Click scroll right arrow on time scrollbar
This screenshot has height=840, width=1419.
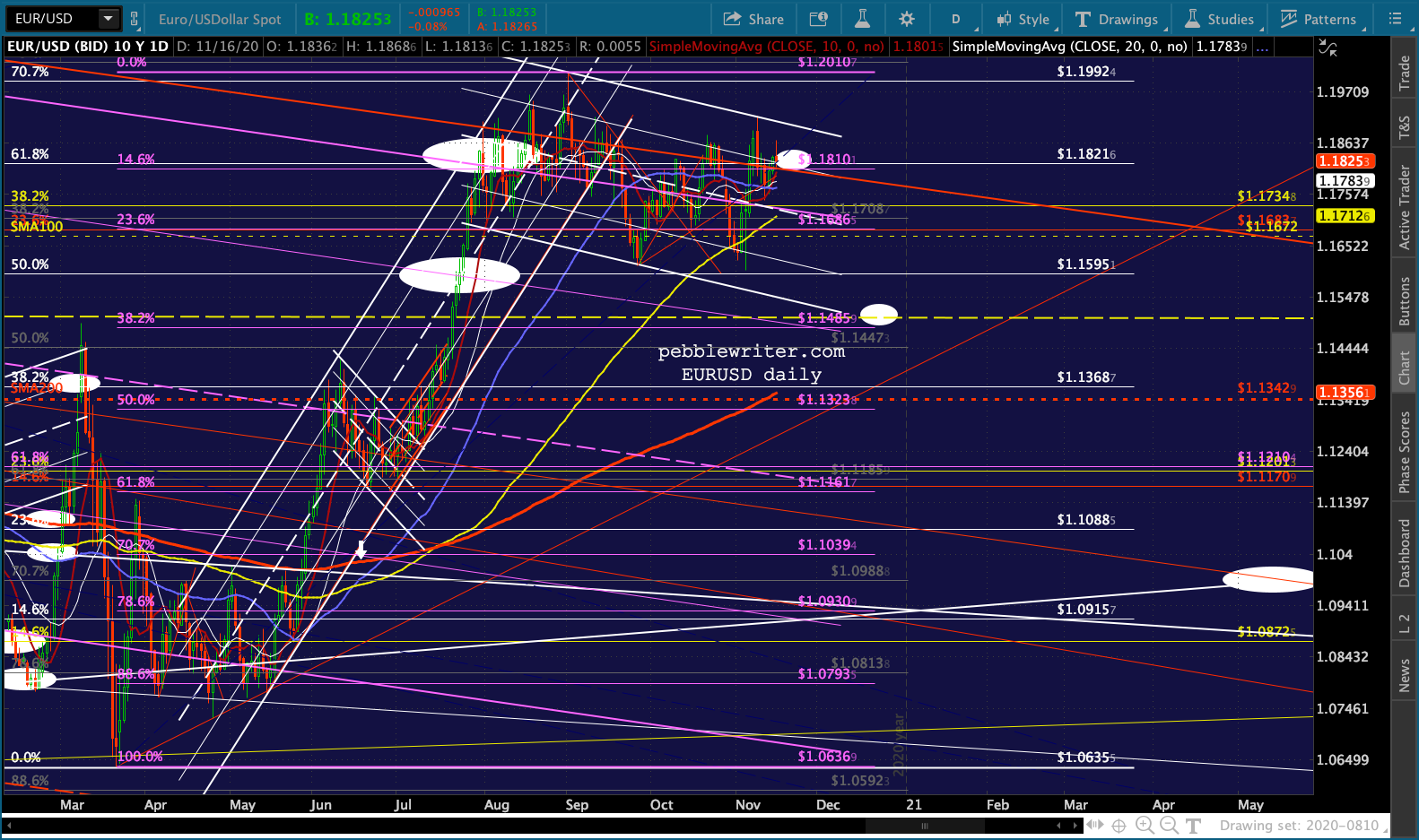coord(1075,826)
